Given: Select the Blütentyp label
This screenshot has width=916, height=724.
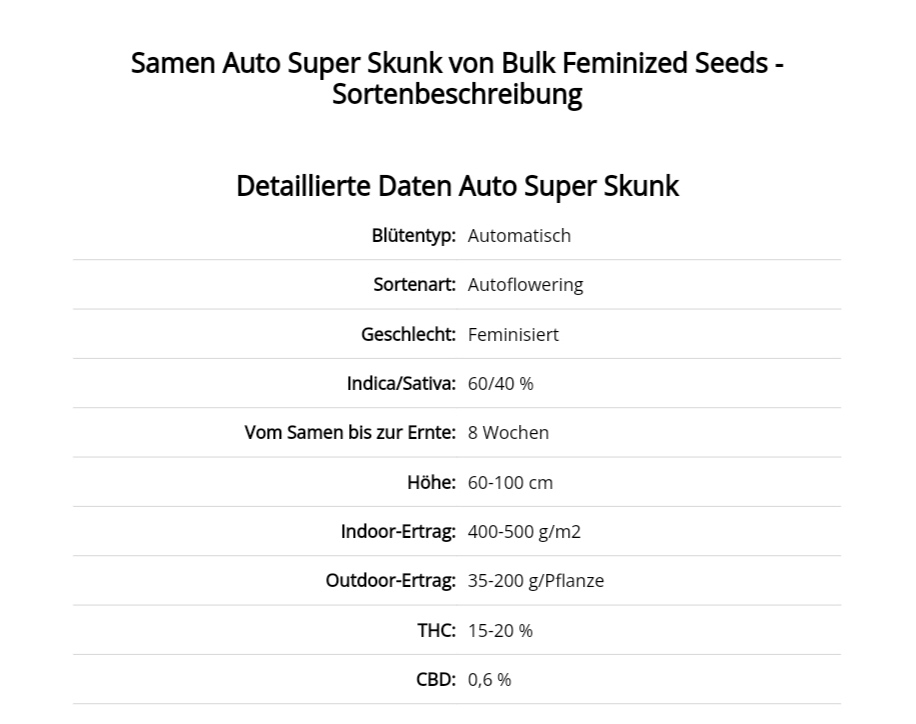Looking at the screenshot, I should click(414, 235).
